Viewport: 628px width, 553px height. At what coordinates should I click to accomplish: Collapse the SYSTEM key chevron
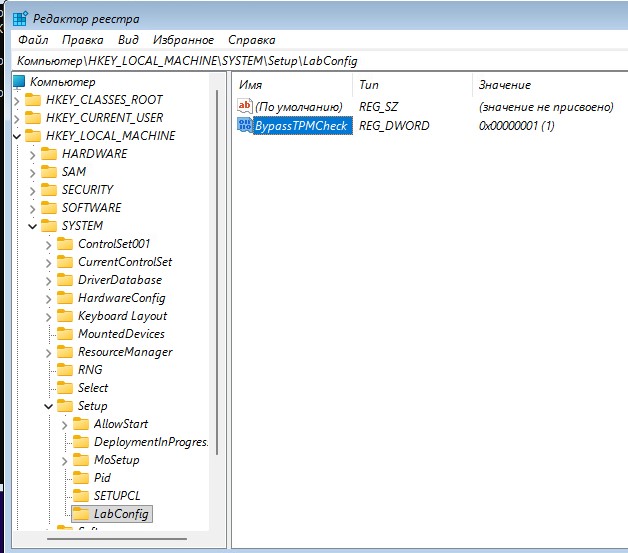click(x=32, y=226)
